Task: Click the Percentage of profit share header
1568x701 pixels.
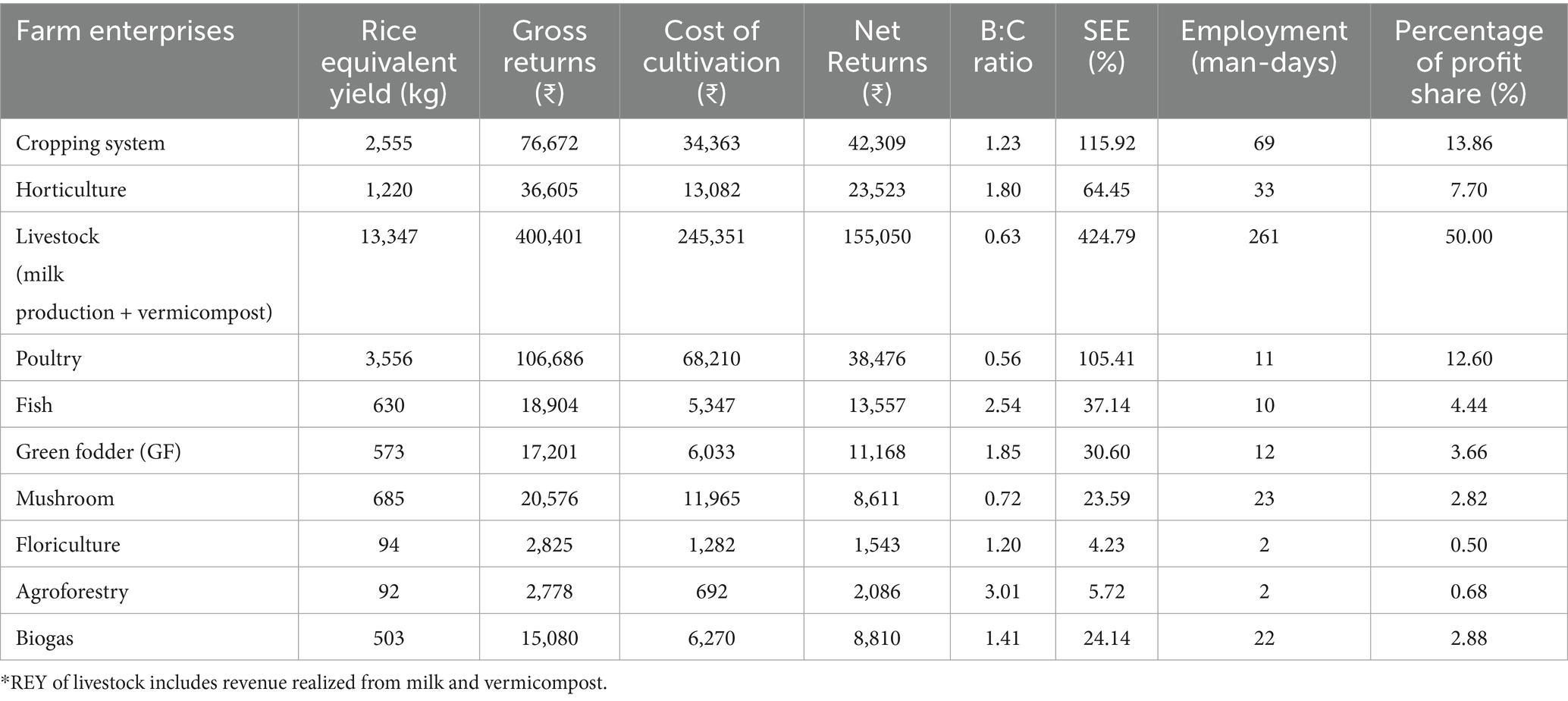Action: click(1469, 62)
